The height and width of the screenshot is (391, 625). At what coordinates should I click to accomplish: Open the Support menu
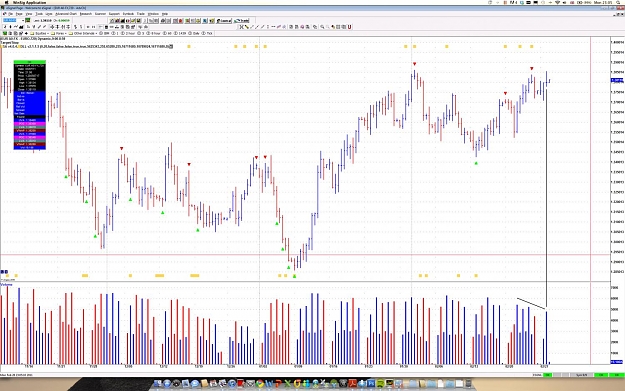click(x=114, y=14)
